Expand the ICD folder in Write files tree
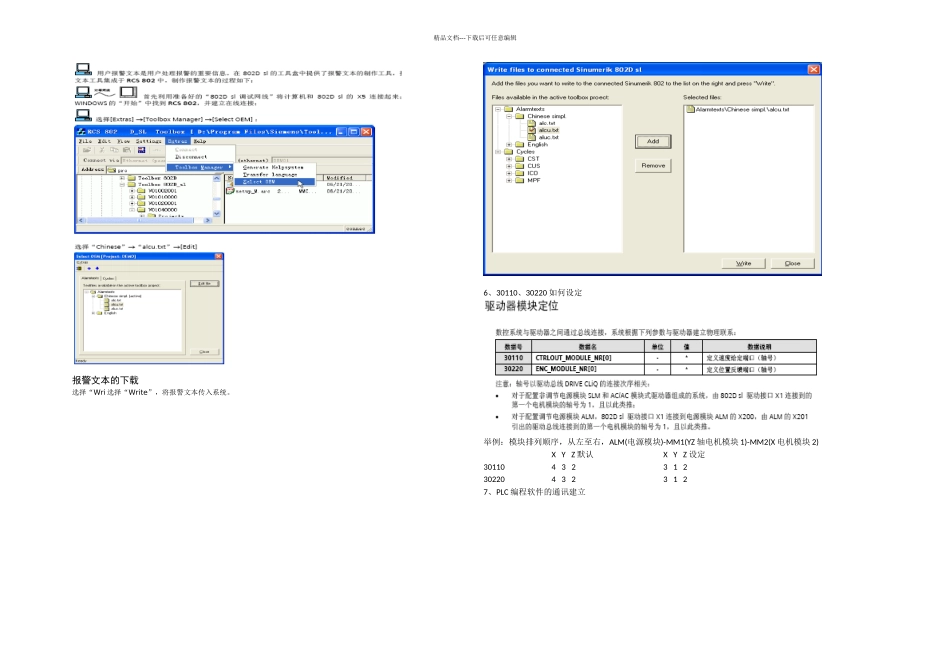Image resolution: width=950 pixels, height=672 pixels. pos(509,173)
